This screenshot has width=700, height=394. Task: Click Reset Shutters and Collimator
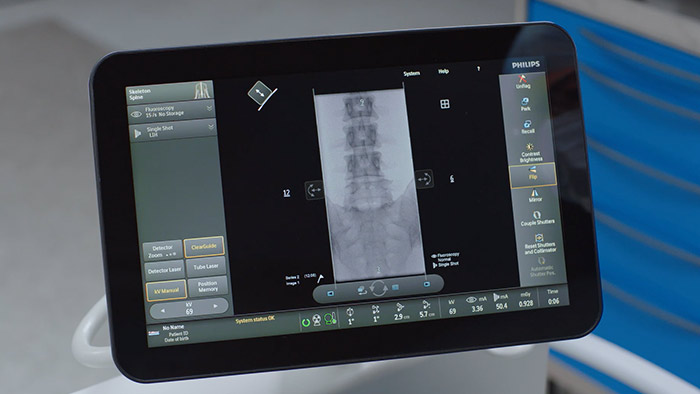tap(539, 244)
